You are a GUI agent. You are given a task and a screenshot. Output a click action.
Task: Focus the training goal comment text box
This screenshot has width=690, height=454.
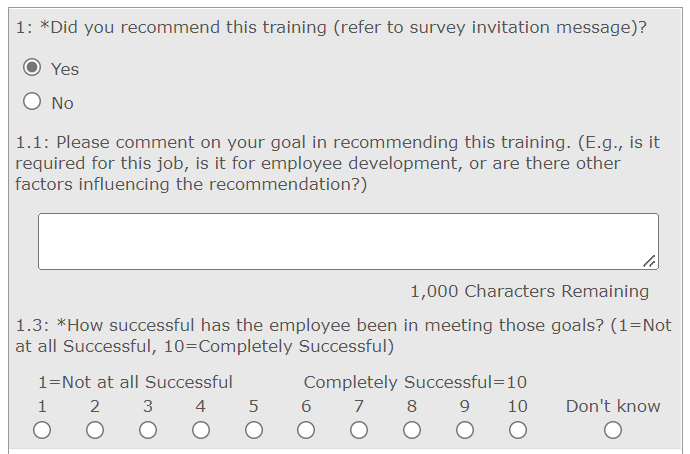[x=347, y=241]
